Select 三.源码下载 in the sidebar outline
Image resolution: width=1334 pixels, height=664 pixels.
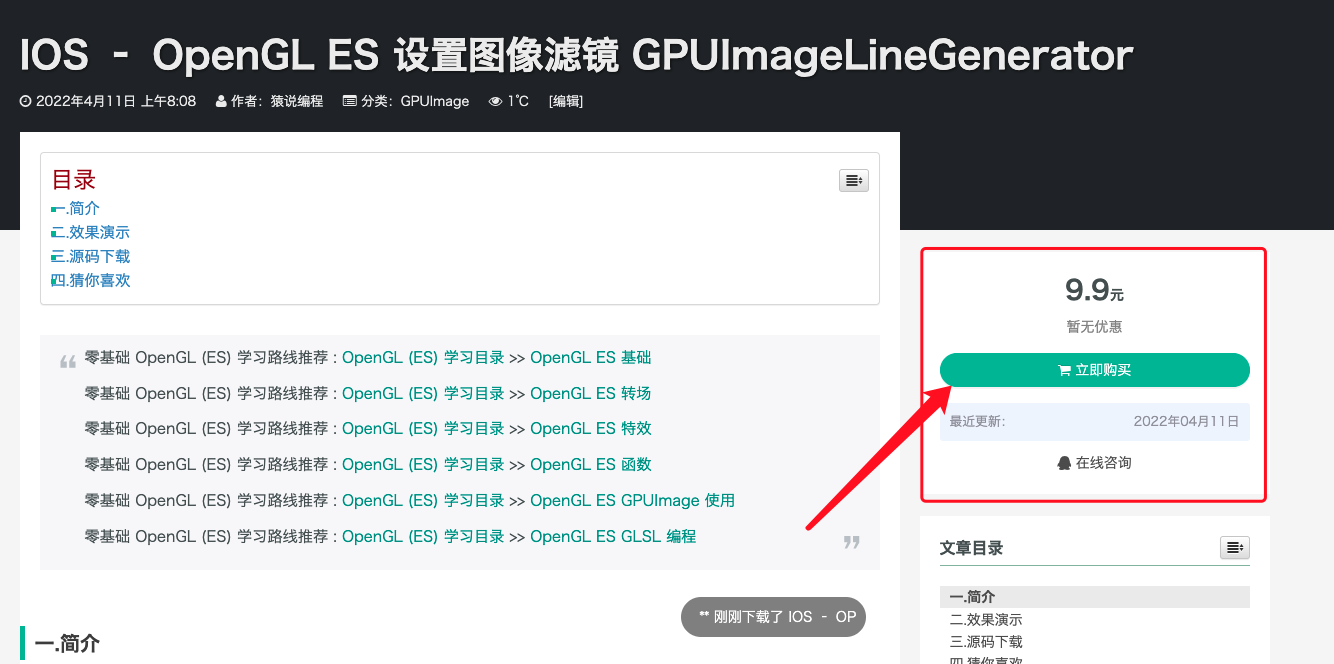point(985,641)
